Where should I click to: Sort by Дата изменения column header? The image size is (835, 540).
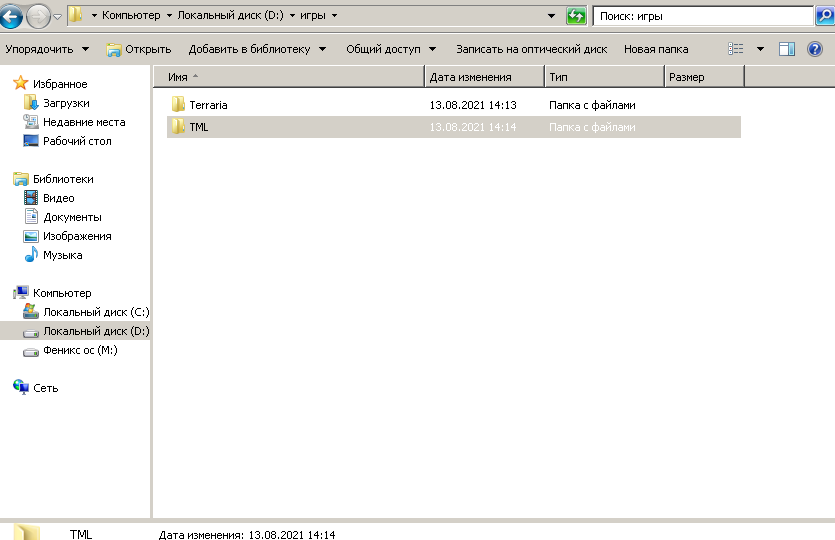coord(485,77)
